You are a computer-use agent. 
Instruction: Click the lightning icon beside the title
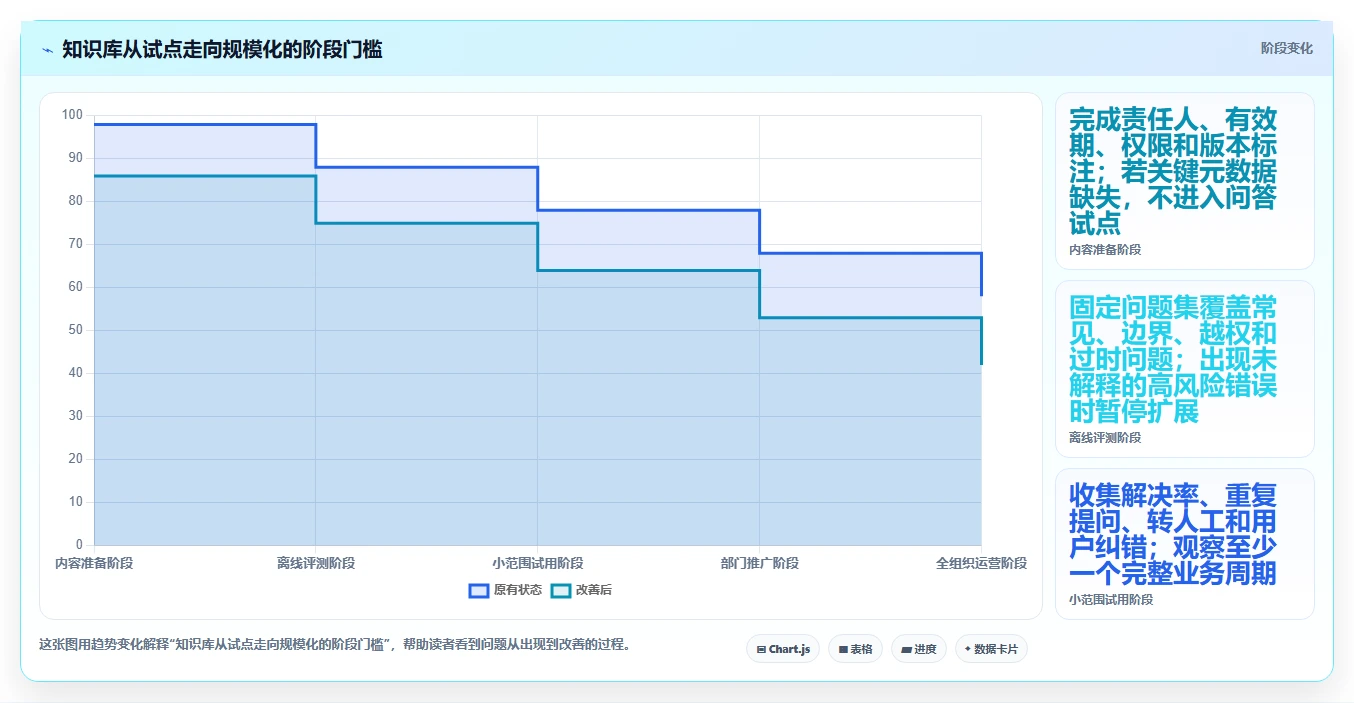click(x=47, y=50)
